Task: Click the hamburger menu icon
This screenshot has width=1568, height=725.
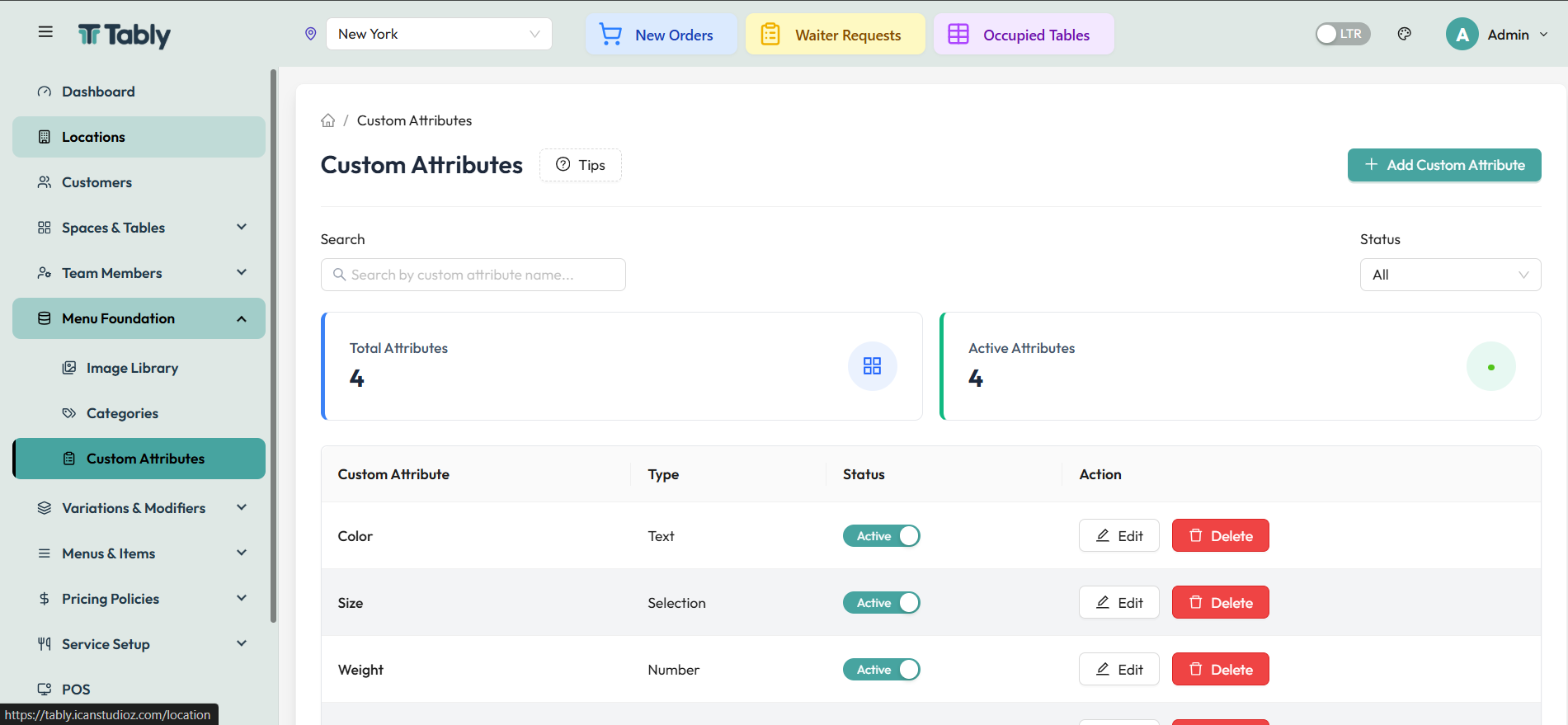Action: coord(45,32)
